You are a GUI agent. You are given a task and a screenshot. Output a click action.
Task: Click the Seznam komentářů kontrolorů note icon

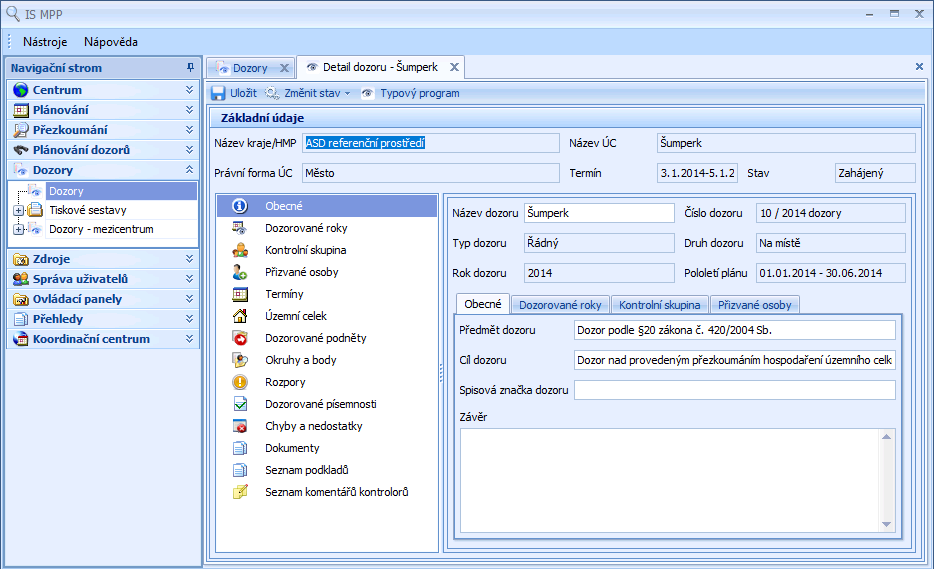[239, 492]
